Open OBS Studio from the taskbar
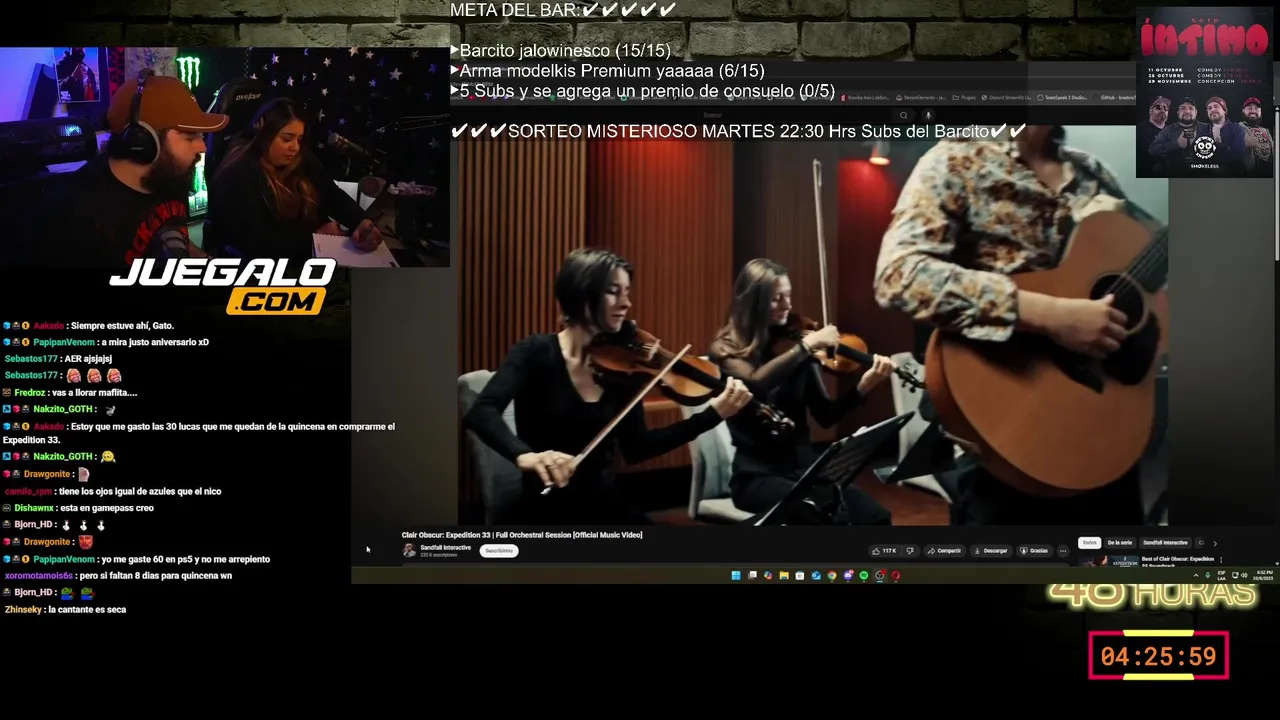Viewport: 1280px width, 720px height. pos(880,575)
